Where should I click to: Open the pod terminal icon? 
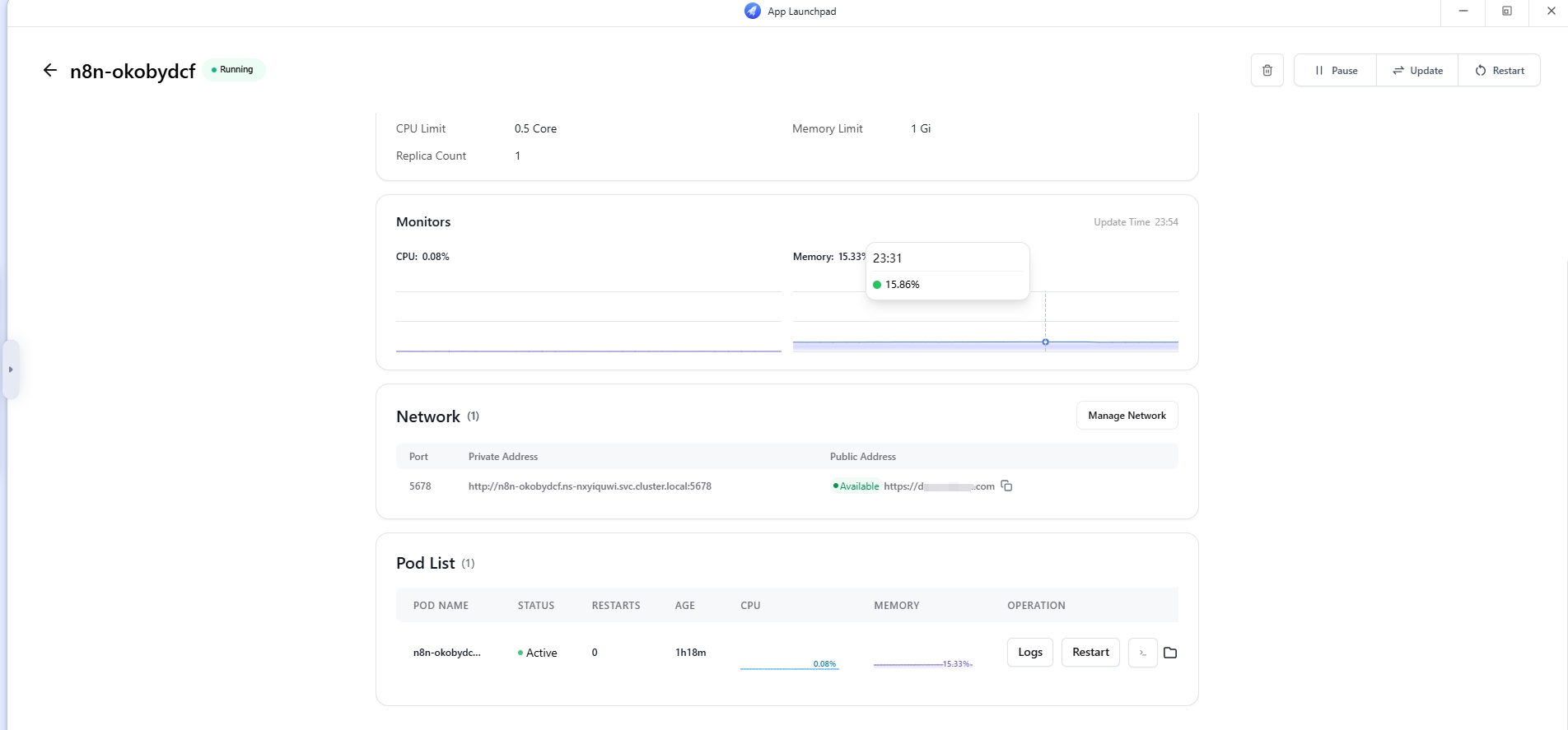point(1142,653)
